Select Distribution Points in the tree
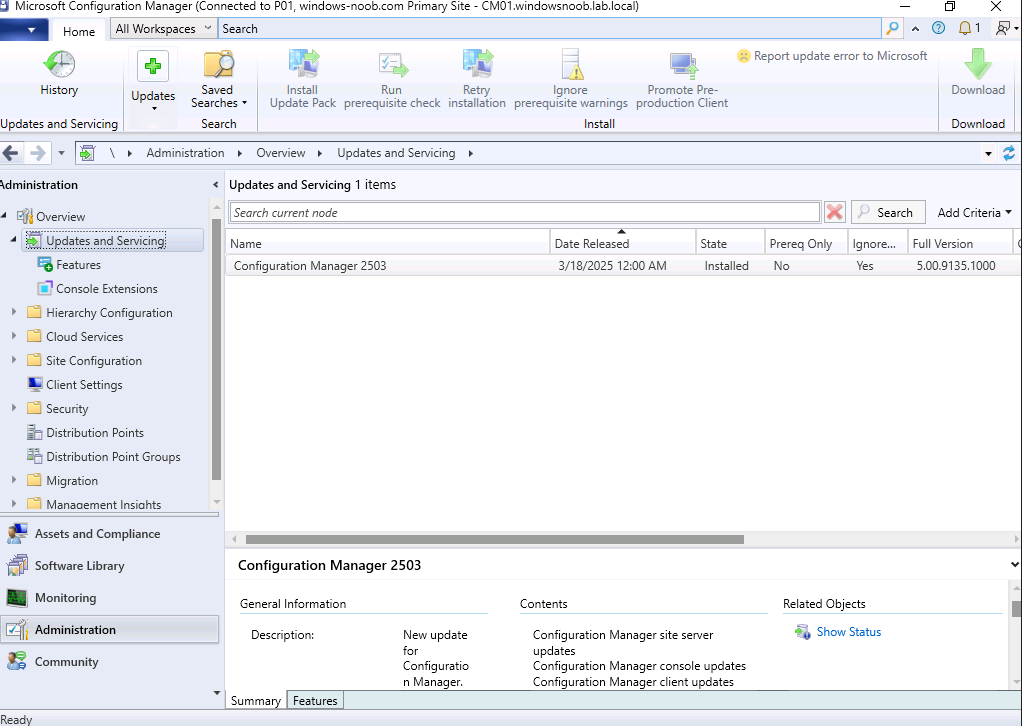Viewport: 1022px width, 726px height. coord(95,433)
